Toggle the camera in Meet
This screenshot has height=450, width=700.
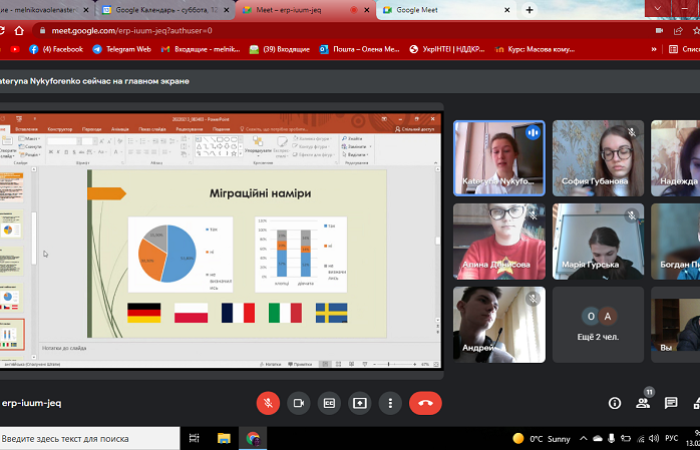pos(298,402)
